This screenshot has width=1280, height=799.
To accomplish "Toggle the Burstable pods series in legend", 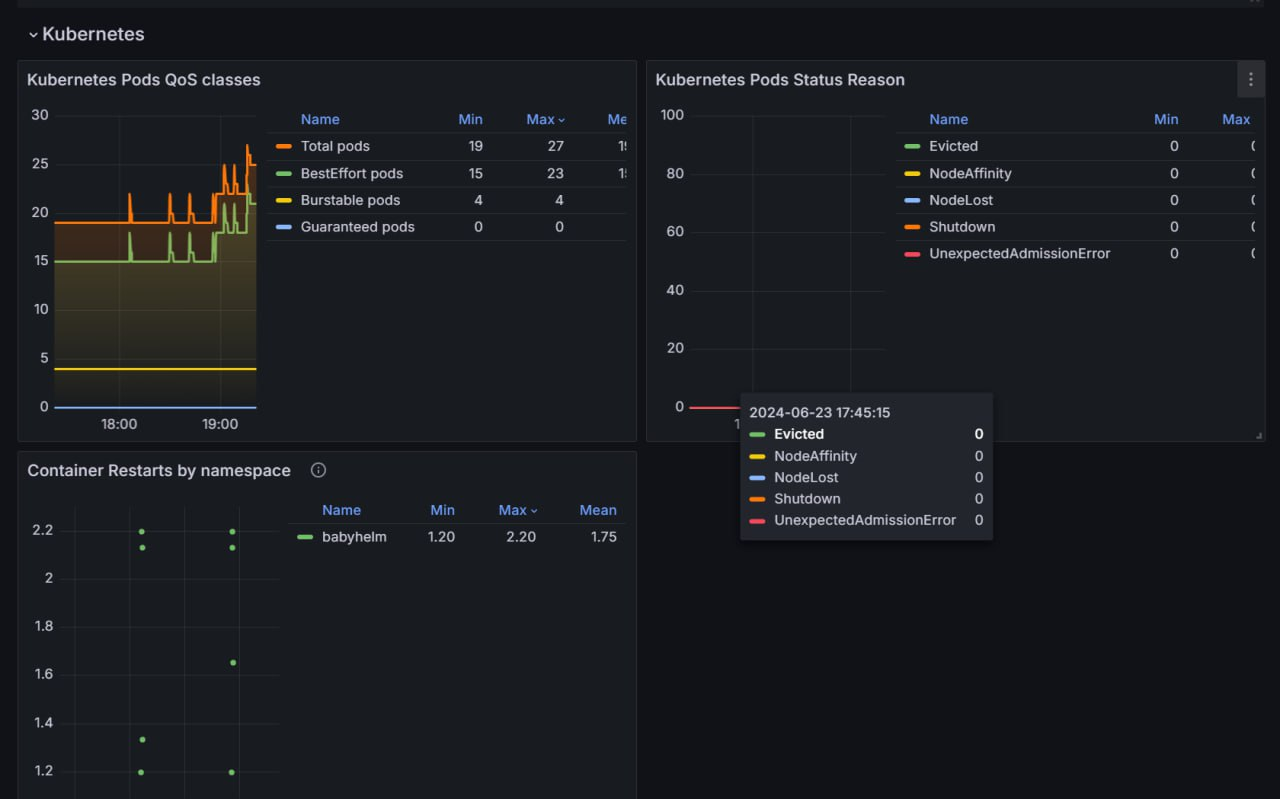I will coord(350,200).
